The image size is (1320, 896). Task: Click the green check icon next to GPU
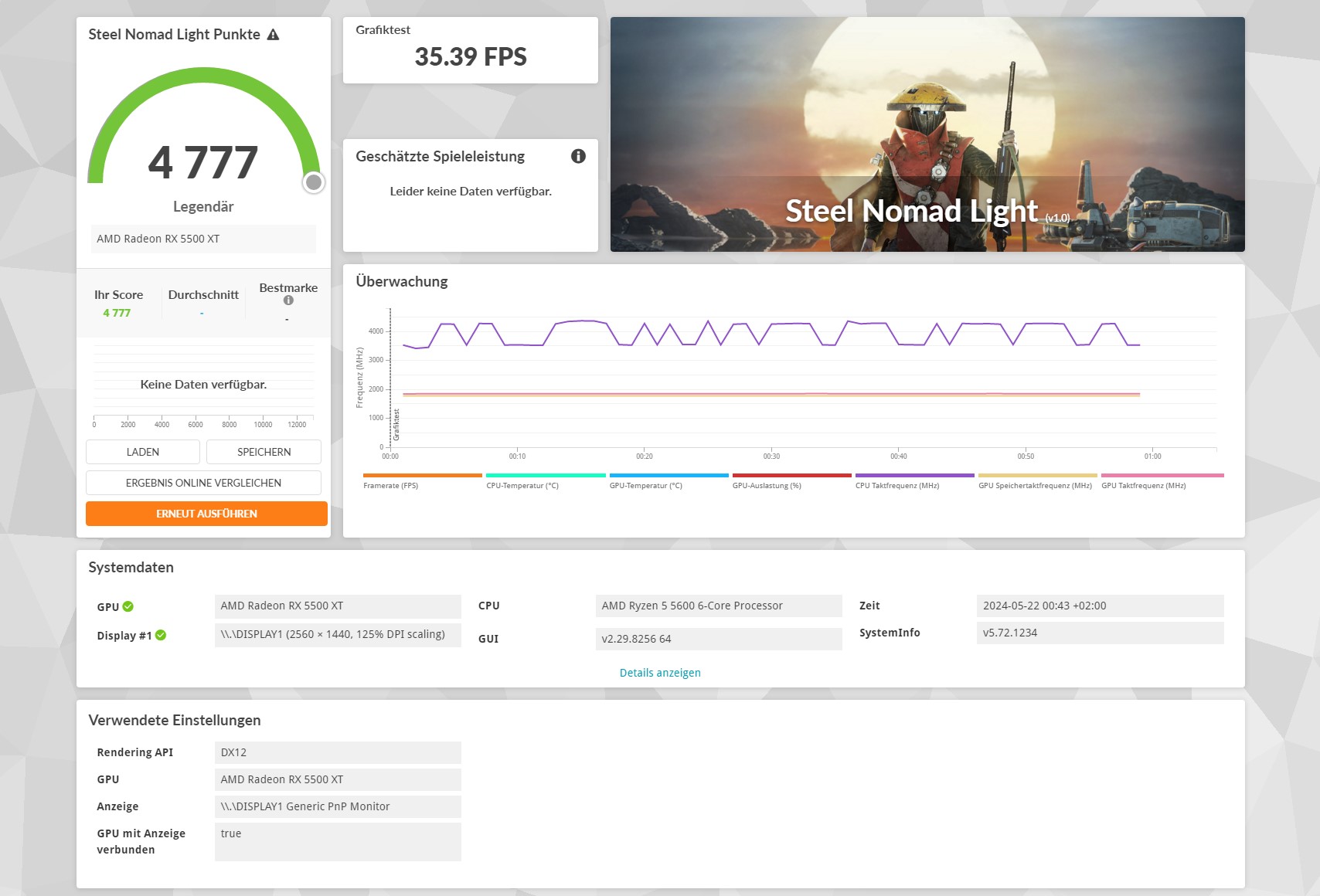[128, 606]
